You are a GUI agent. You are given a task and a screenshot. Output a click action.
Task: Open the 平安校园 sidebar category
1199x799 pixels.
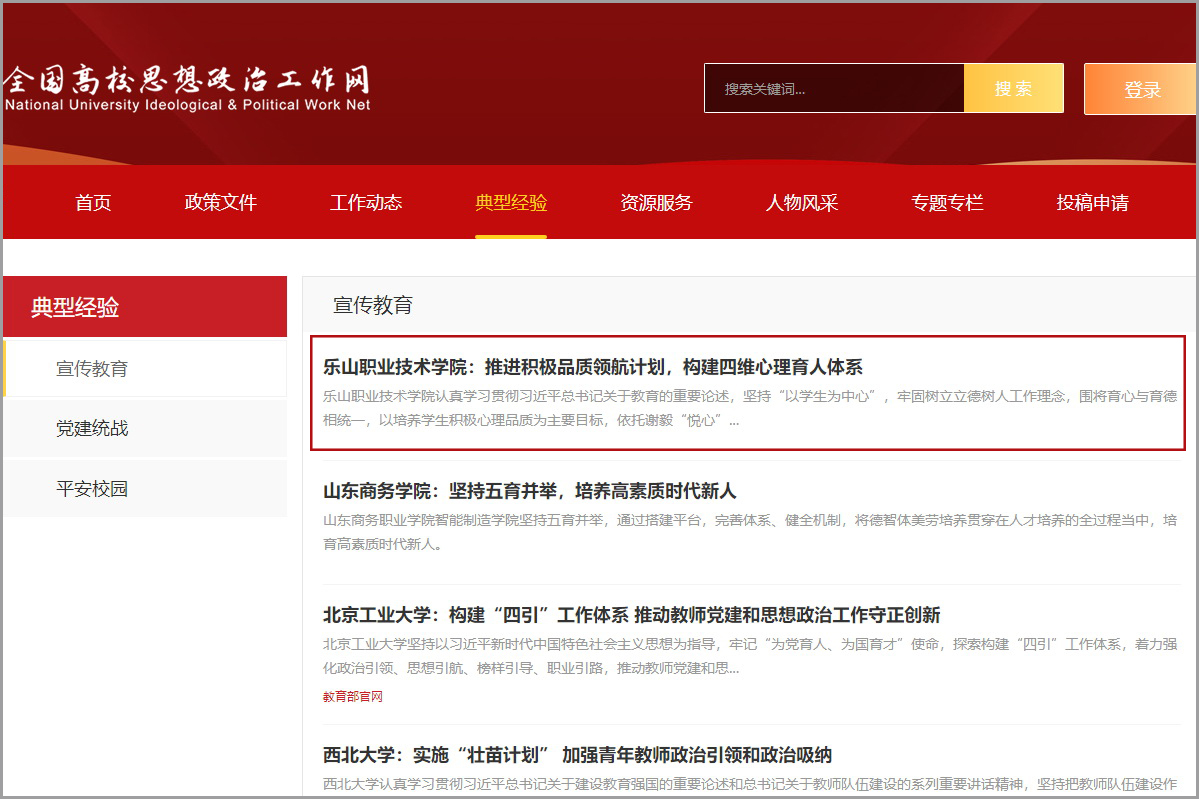coord(92,489)
